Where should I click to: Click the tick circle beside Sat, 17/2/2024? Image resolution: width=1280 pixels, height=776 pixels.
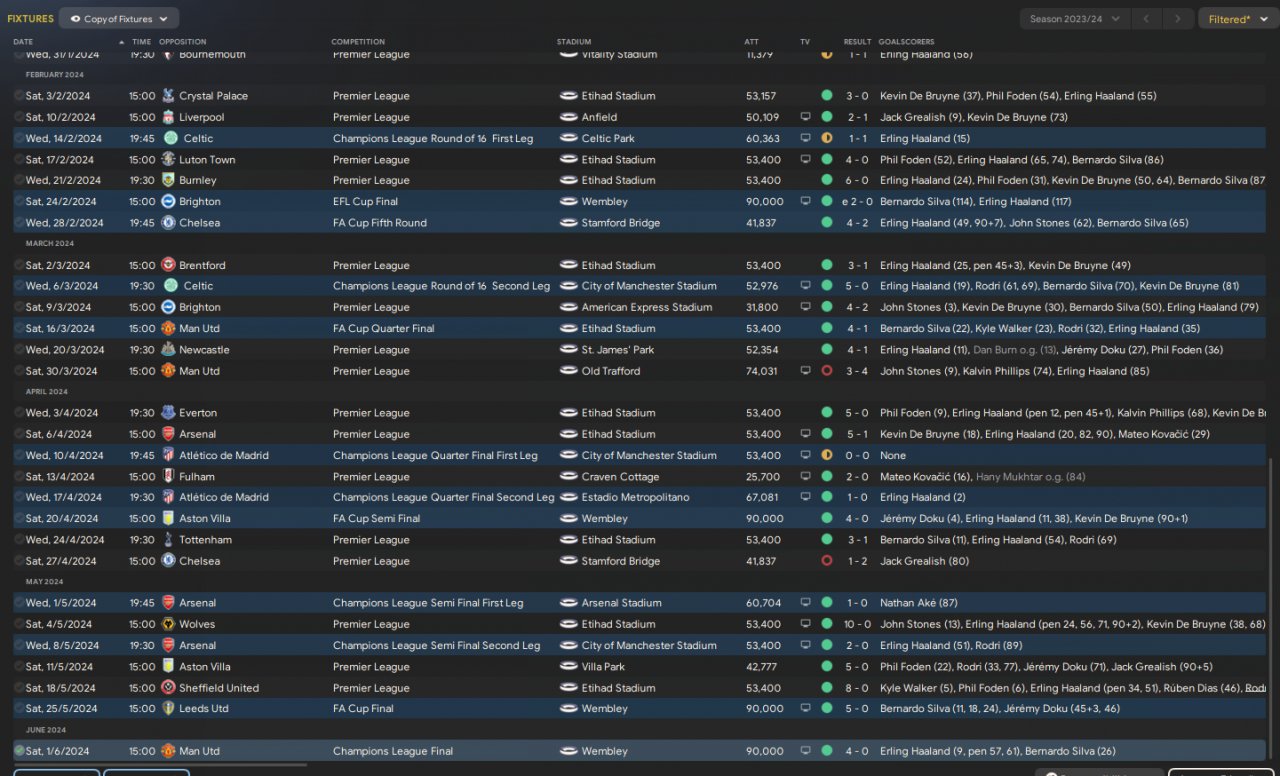pyautogui.click(x=19, y=159)
